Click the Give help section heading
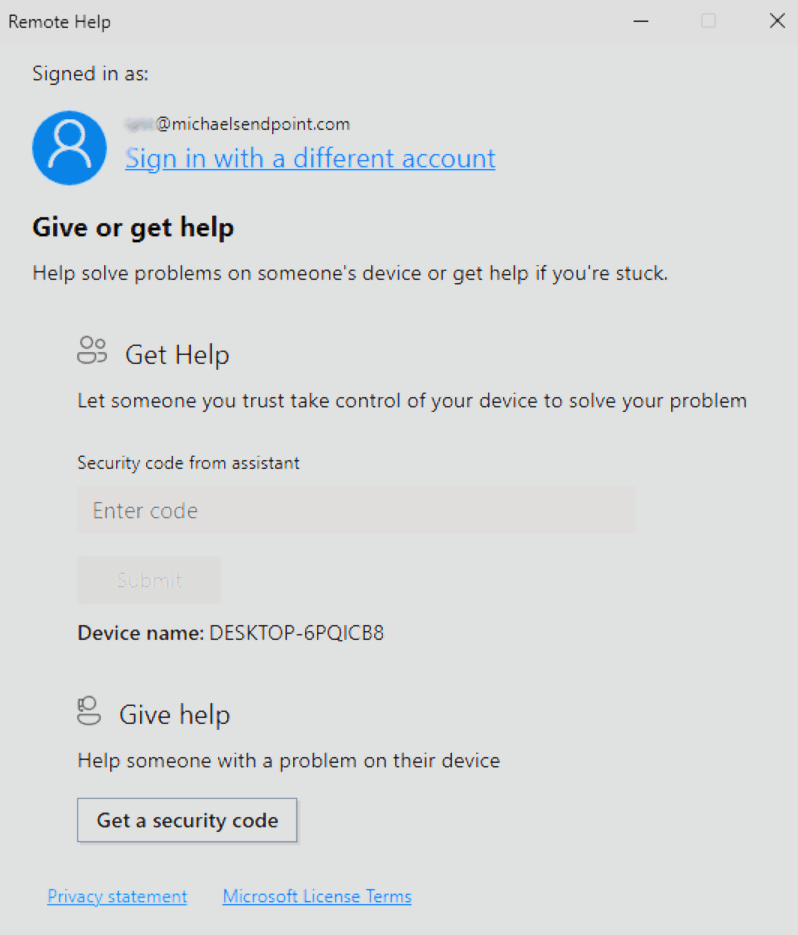 click(x=175, y=714)
